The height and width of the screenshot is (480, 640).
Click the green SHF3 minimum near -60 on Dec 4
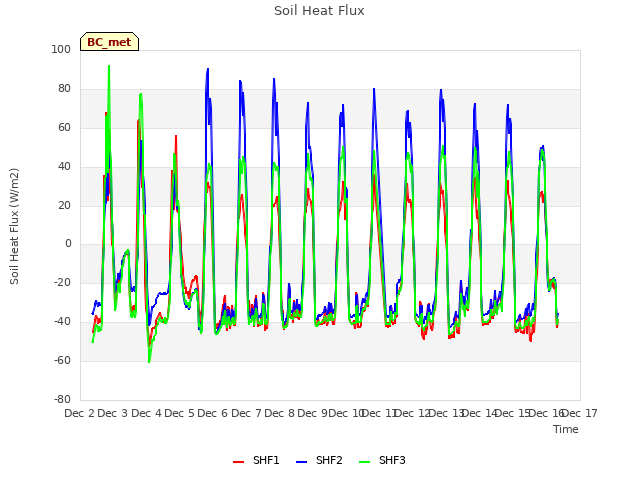pos(149,362)
